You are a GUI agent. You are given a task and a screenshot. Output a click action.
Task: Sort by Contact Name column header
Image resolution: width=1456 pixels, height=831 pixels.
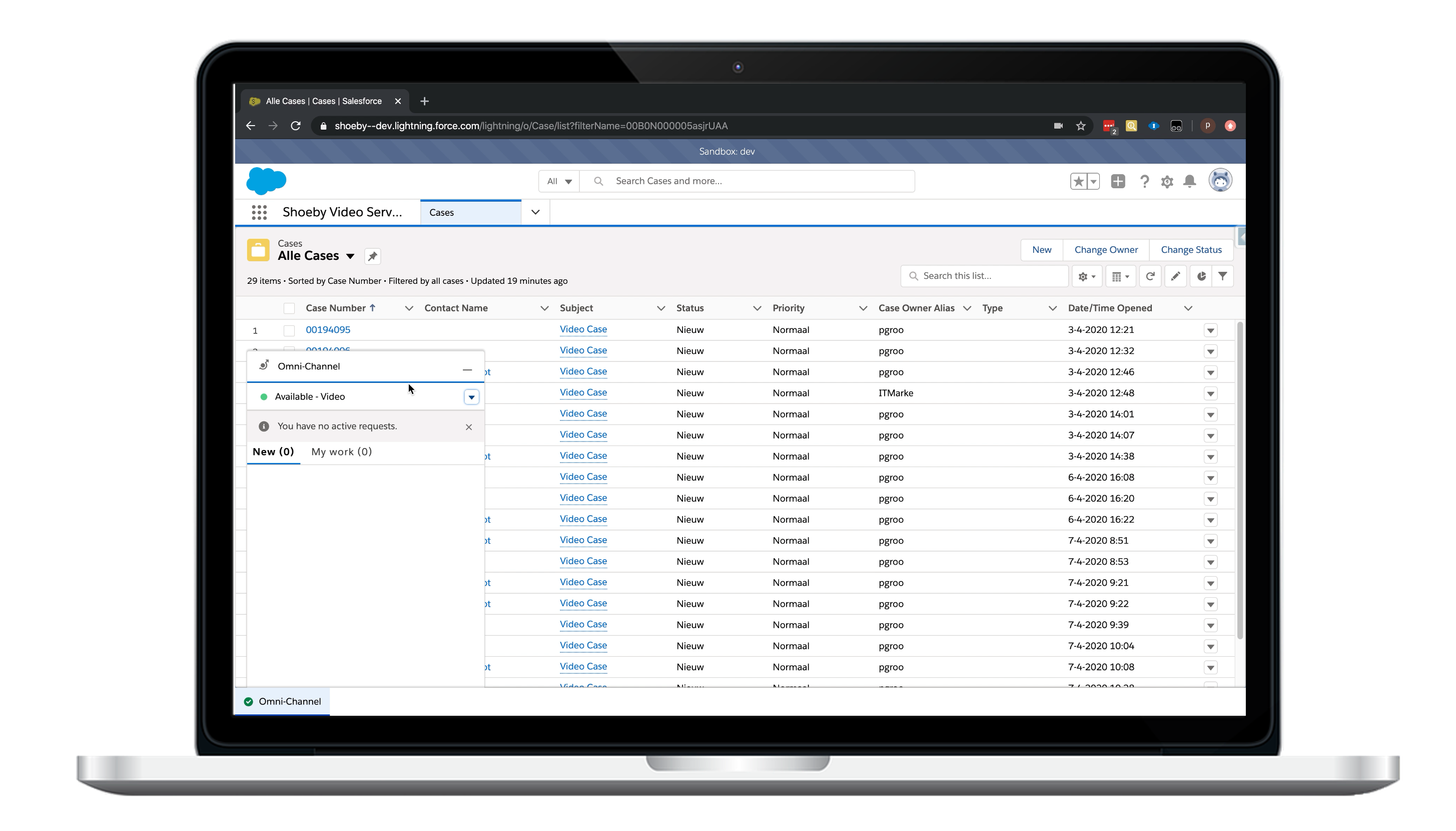tap(456, 308)
